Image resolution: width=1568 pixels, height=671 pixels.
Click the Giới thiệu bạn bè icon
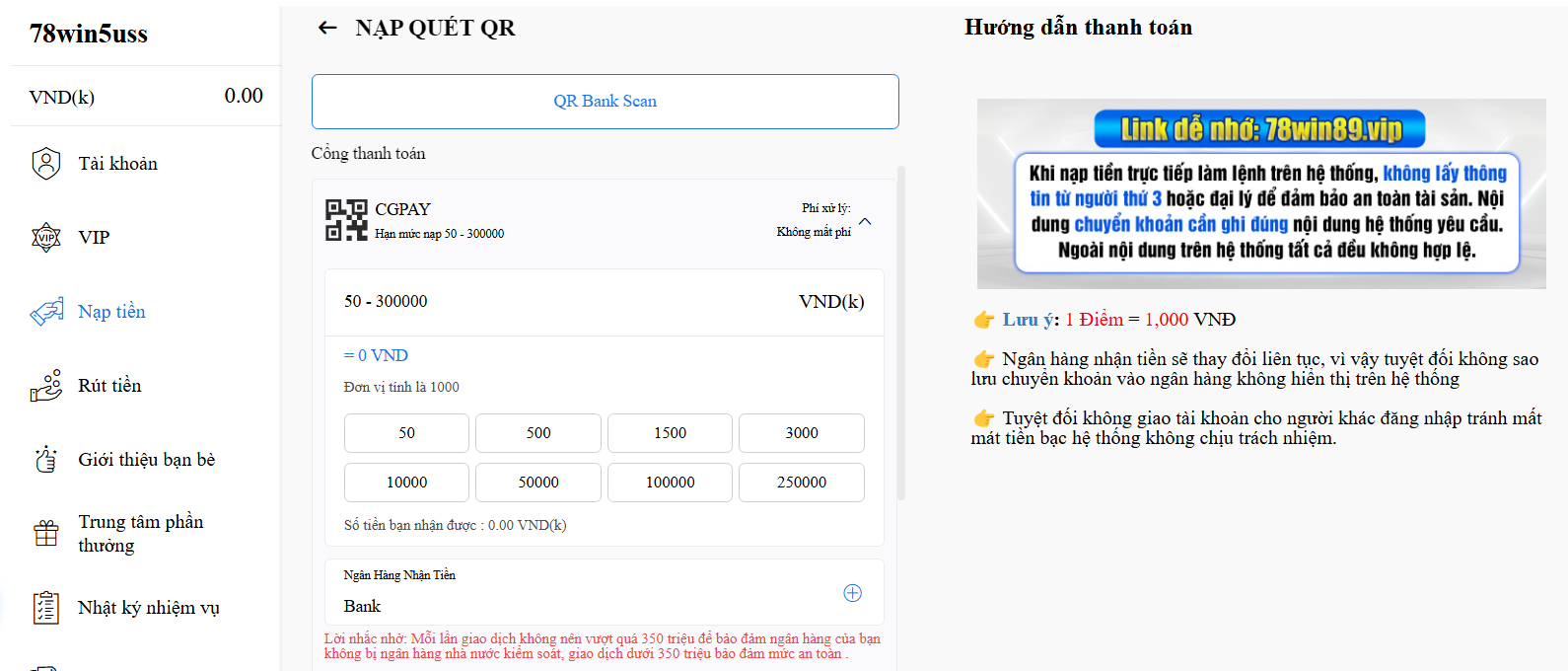tap(46, 460)
